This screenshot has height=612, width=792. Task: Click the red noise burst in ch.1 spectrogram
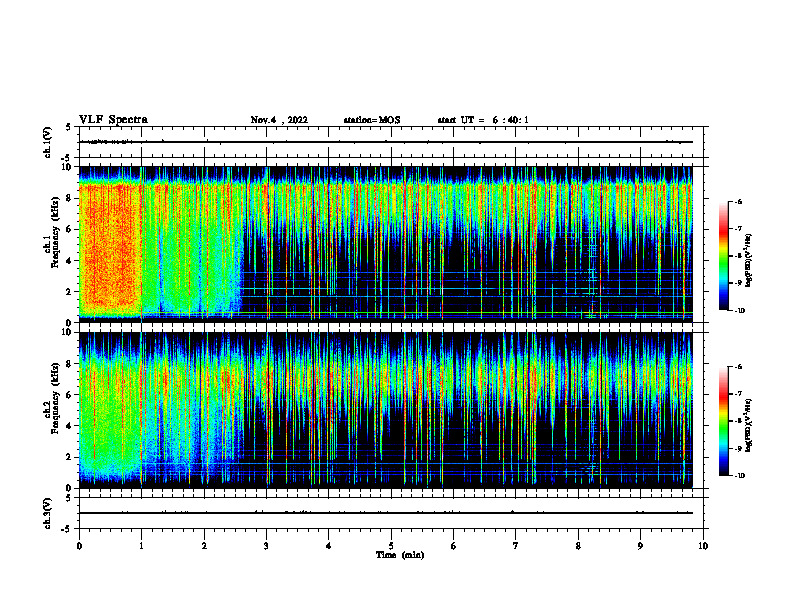110,247
